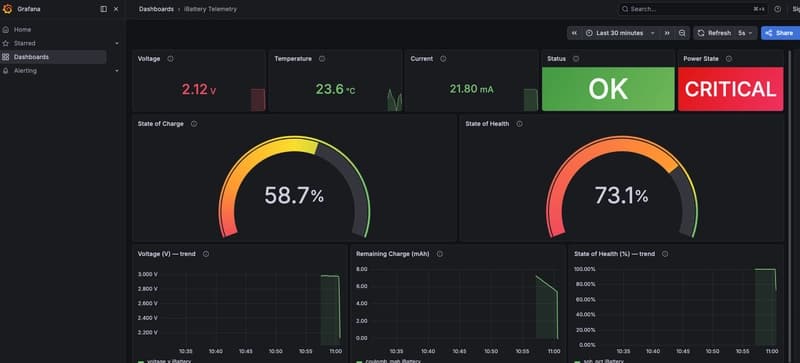Click the 58.7% State of Charge gauge
The image size is (800, 363).
(x=294, y=186)
